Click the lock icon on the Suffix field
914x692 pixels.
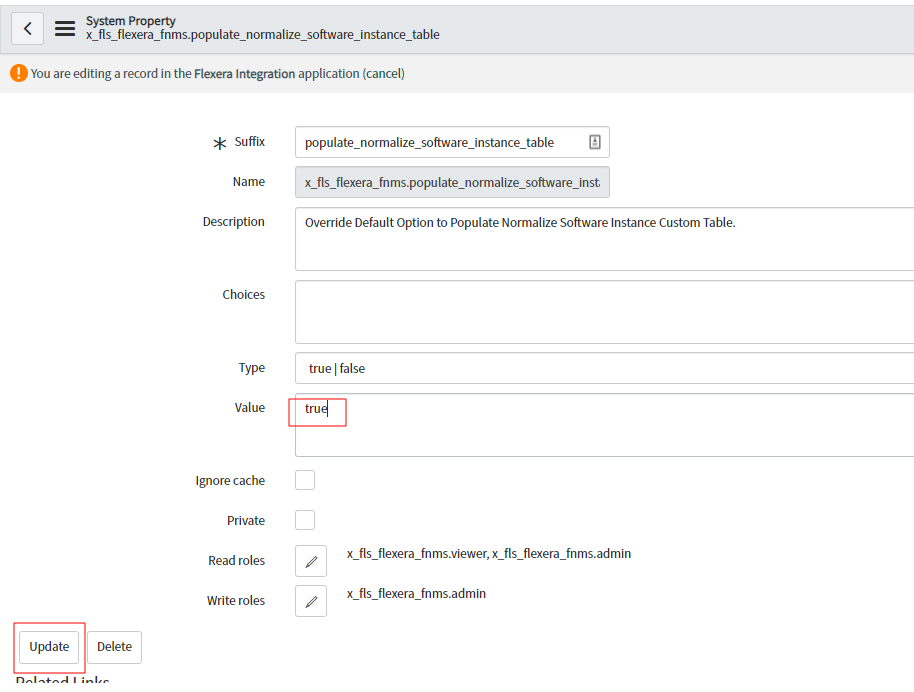point(597,141)
